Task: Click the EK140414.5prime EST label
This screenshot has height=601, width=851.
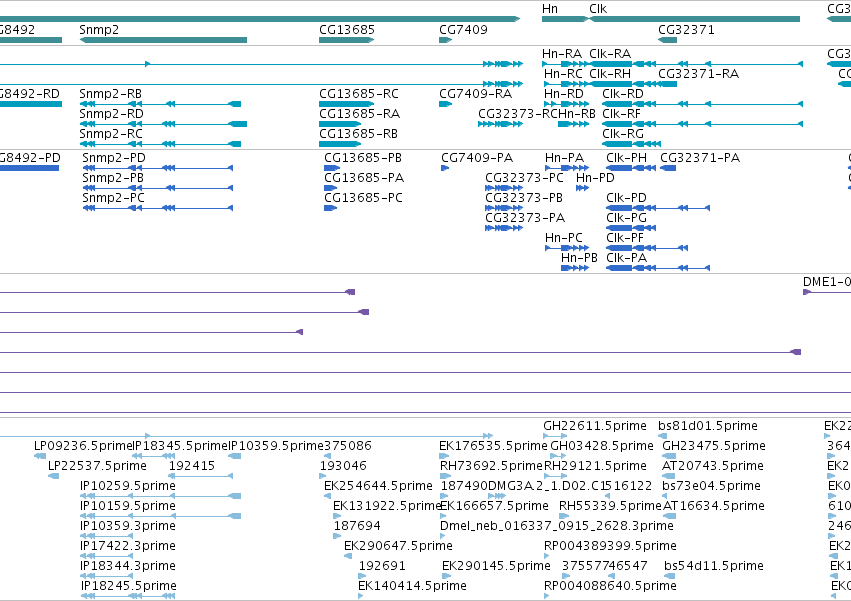Action: click(x=412, y=586)
